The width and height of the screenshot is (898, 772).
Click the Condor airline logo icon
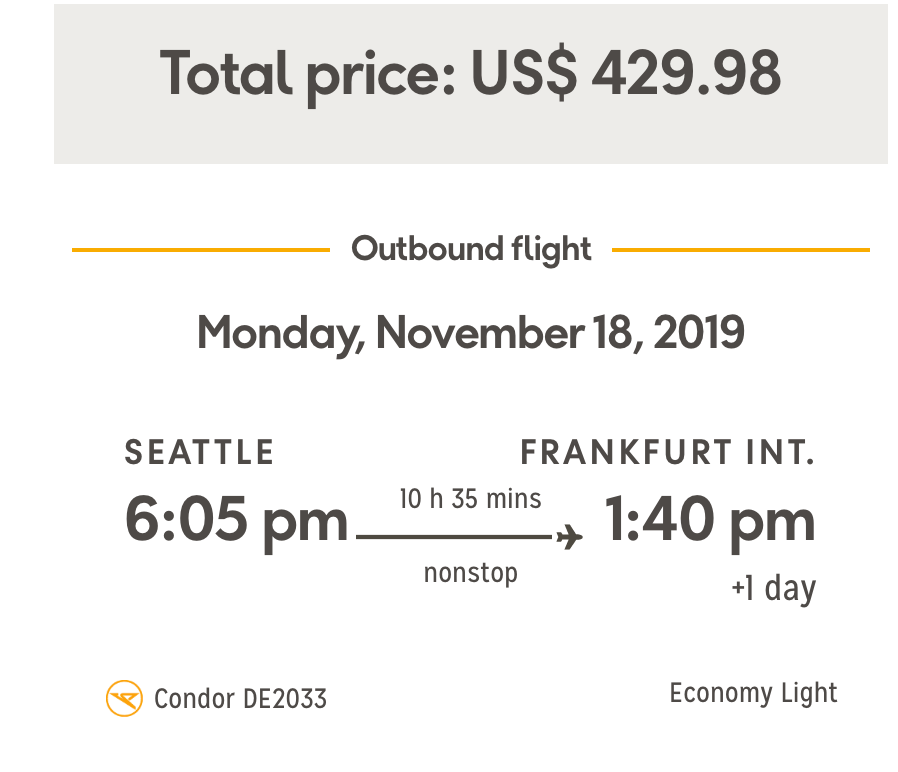(x=124, y=698)
